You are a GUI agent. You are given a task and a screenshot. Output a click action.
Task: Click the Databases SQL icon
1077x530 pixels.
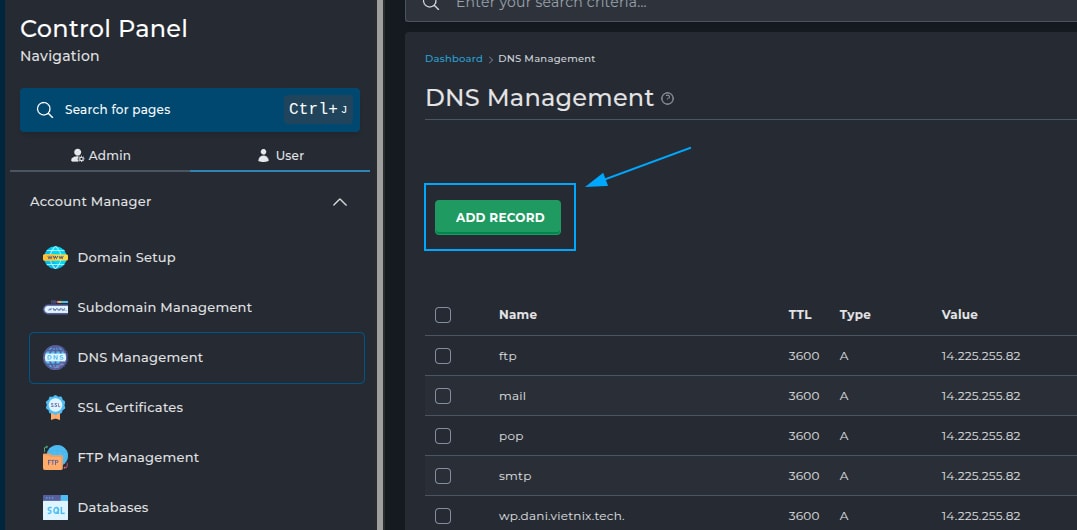click(x=55, y=508)
